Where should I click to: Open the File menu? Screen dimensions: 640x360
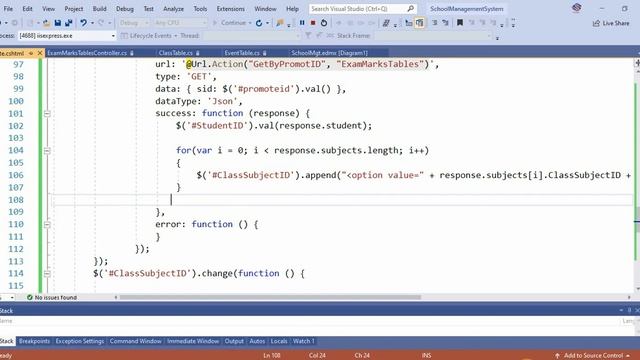pyautogui.click(x=8, y=9)
